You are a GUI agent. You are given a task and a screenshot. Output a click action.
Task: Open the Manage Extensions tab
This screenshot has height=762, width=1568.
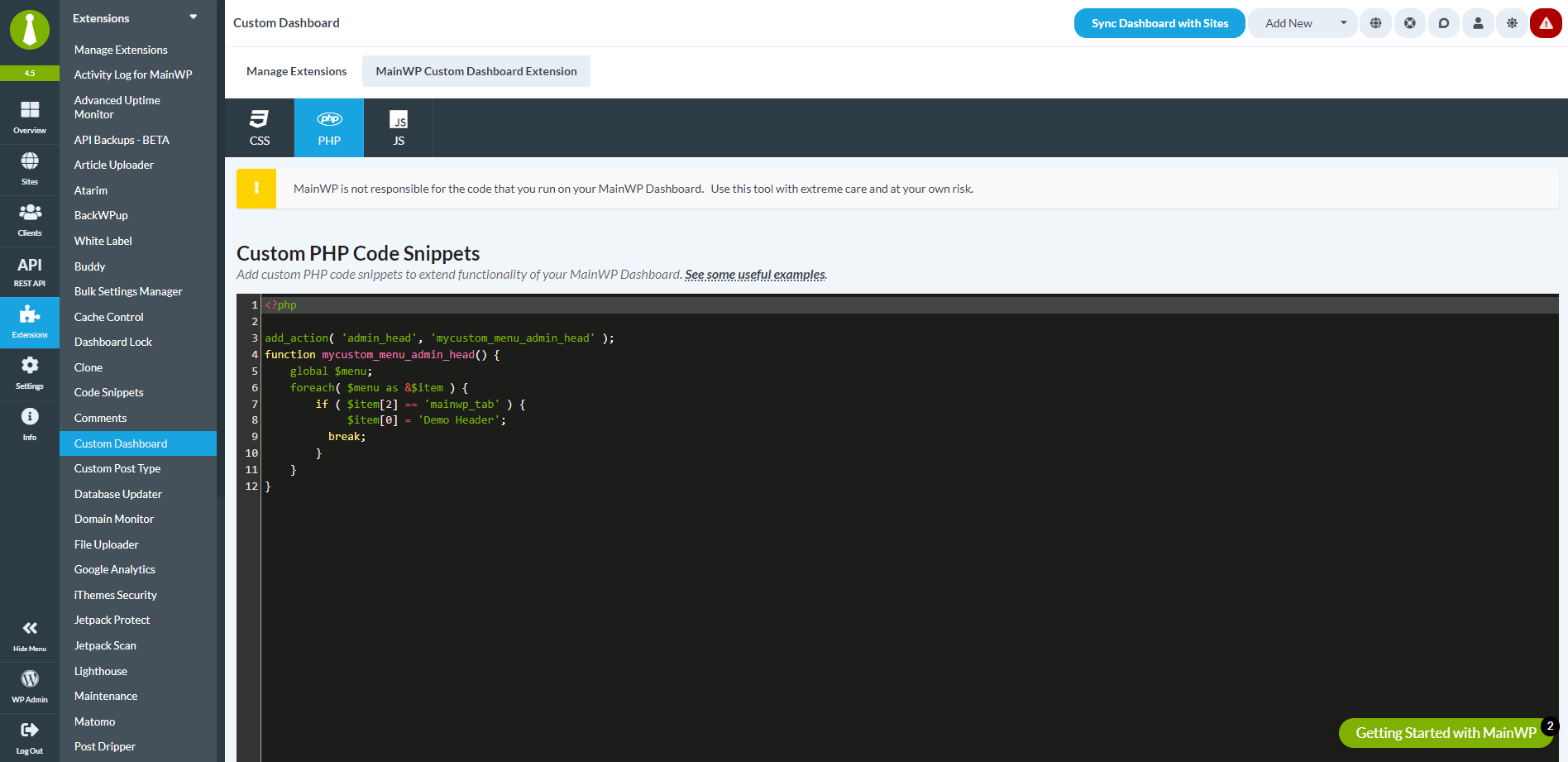297,71
